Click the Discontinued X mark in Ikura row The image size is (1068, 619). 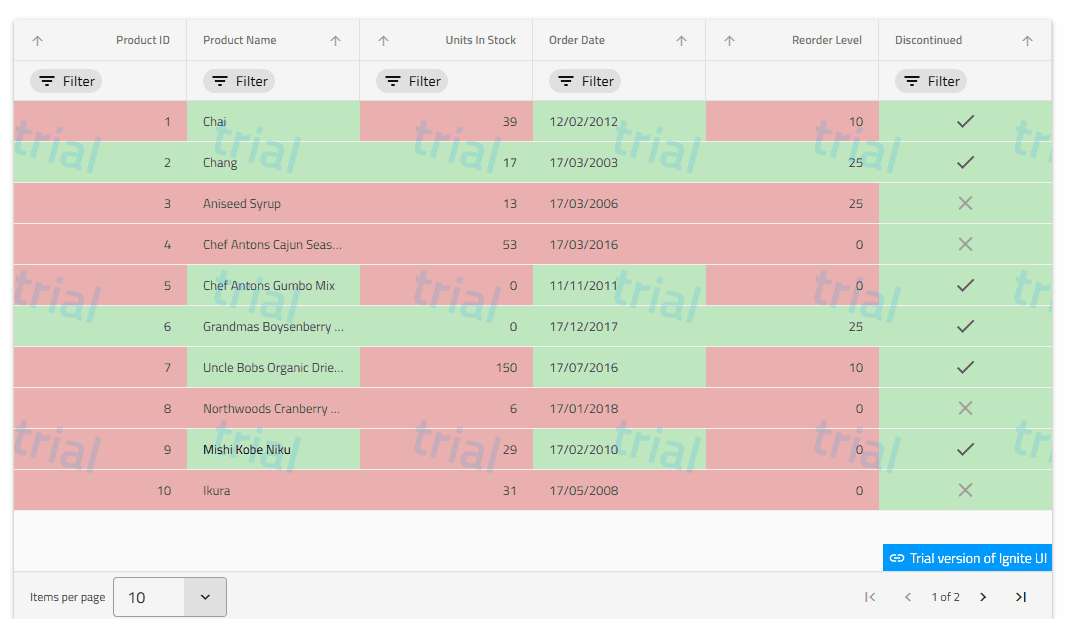point(965,490)
